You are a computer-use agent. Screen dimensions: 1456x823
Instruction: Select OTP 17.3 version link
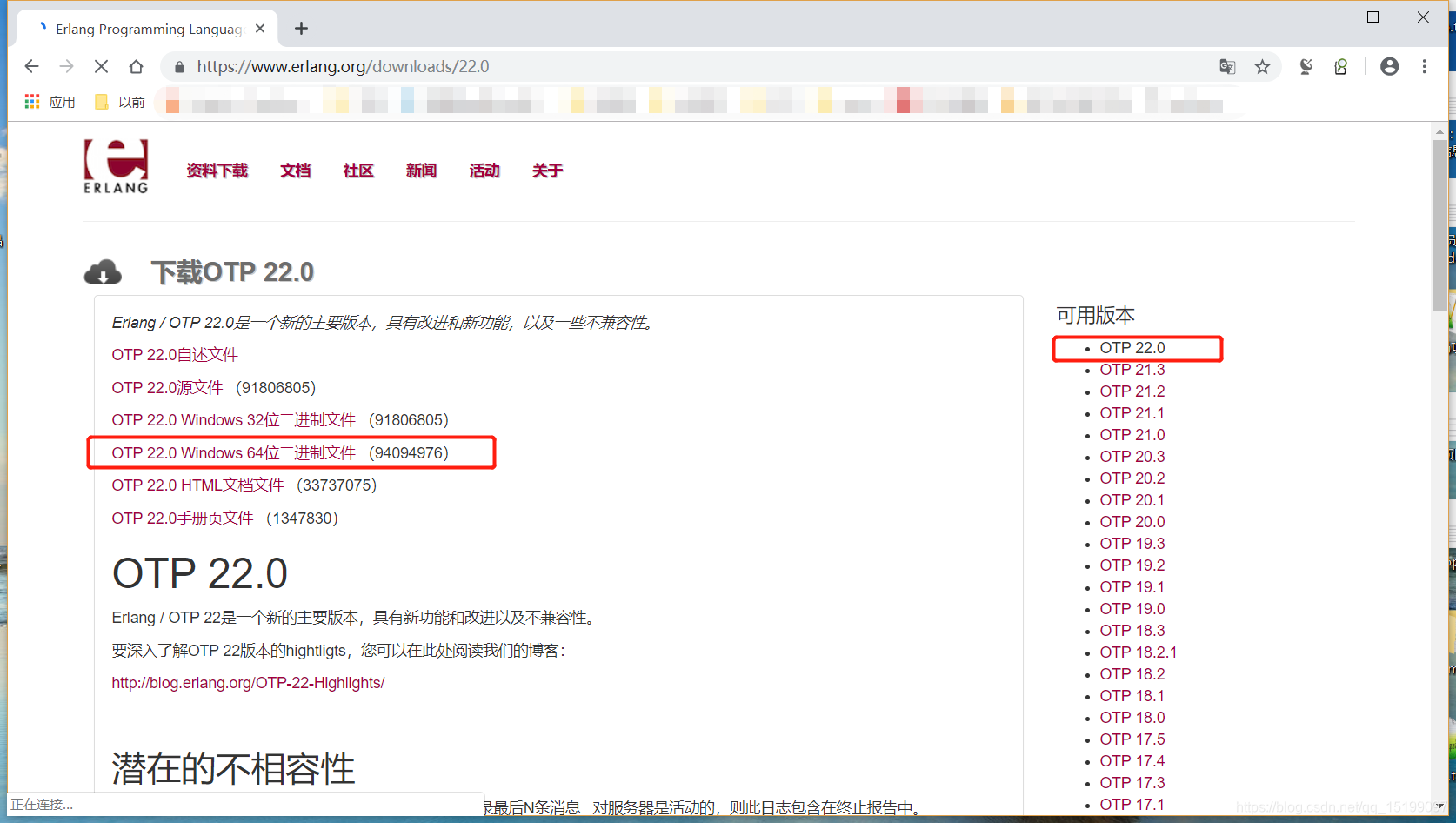point(1132,783)
